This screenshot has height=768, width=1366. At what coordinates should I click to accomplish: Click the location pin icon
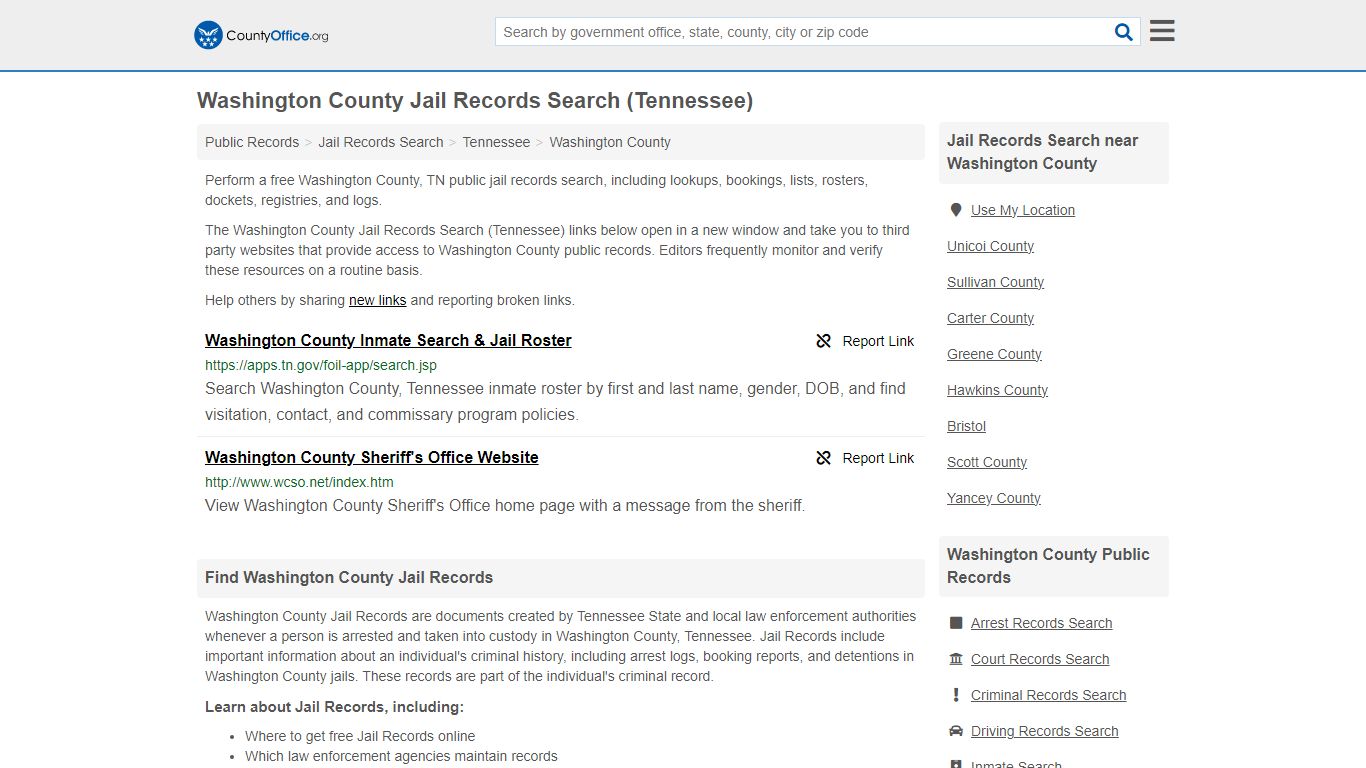tap(956, 210)
